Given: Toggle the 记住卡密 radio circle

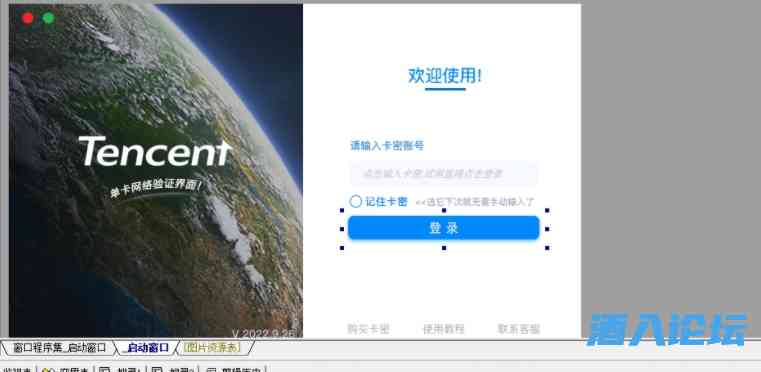Looking at the screenshot, I should pos(356,202).
